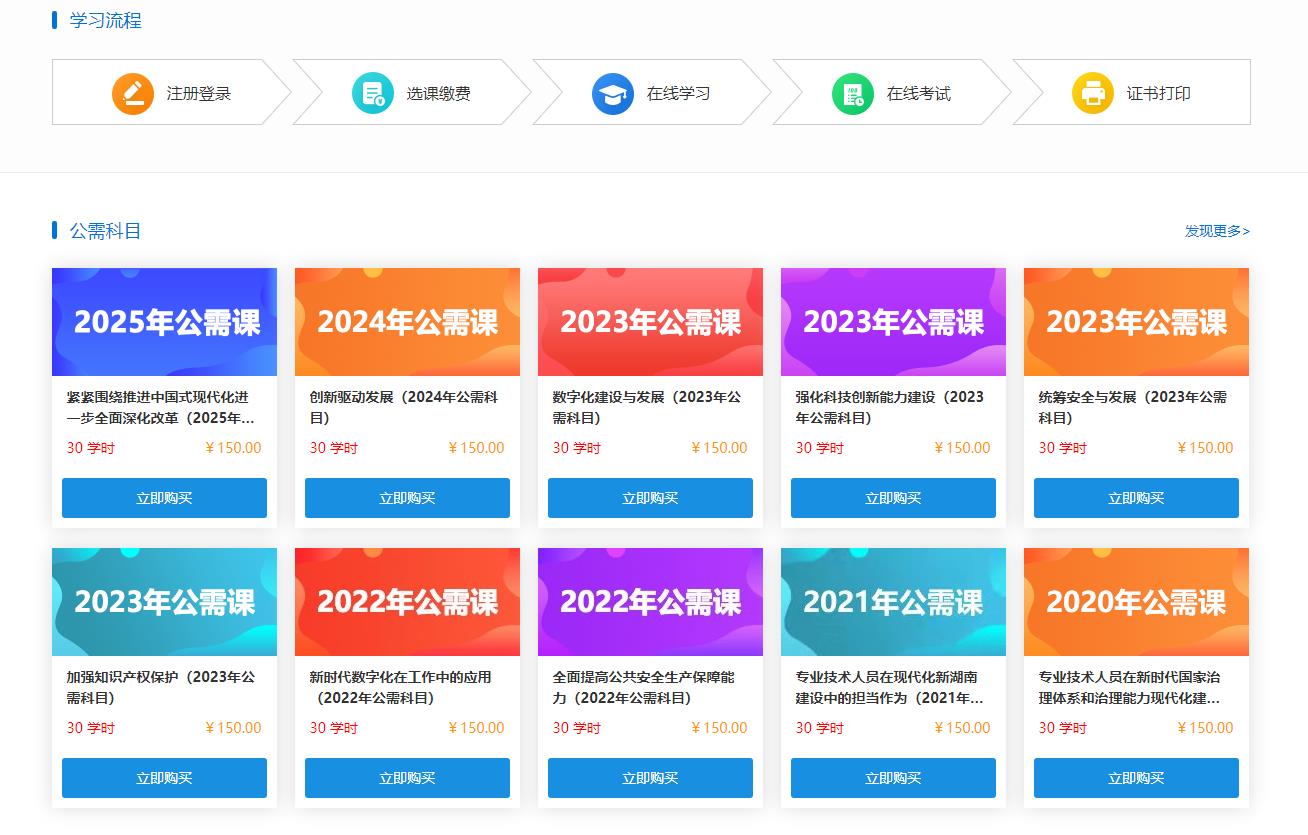
Task: Click the green 在线考试 exam icon
Action: [x=853, y=94]
